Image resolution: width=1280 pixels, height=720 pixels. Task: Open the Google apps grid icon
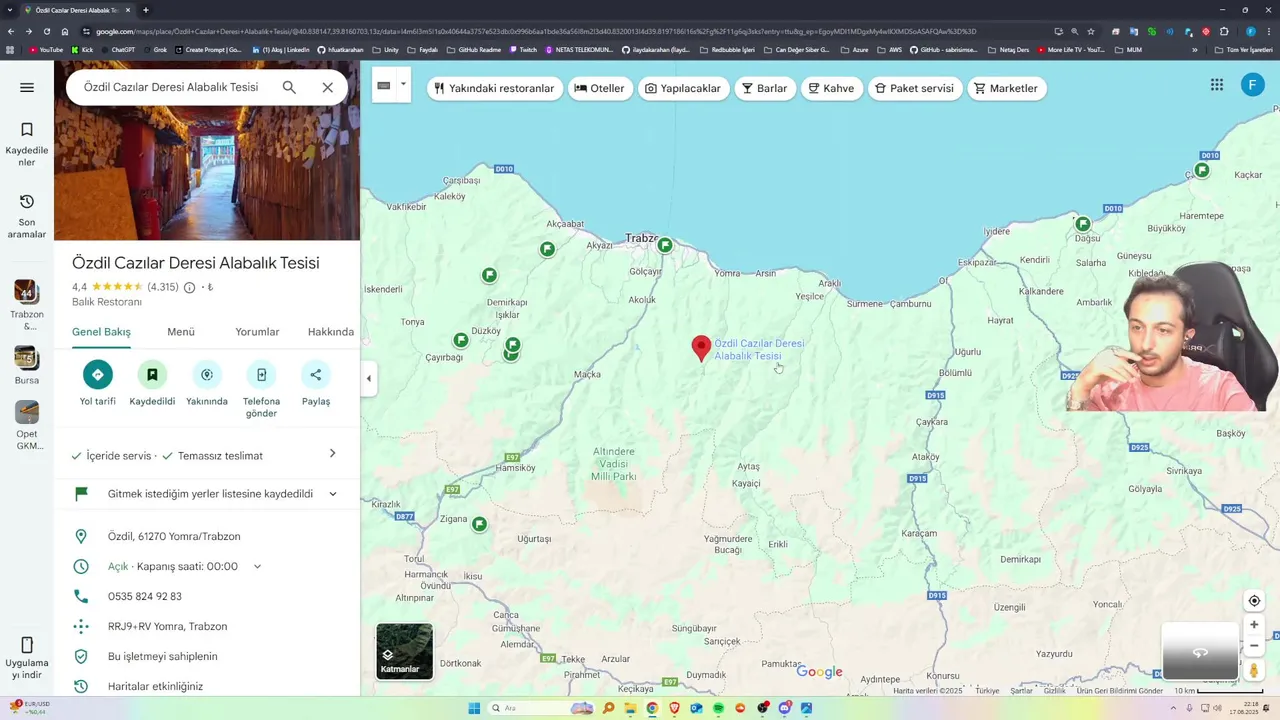pyautogui.click(x=1217, y=85)
